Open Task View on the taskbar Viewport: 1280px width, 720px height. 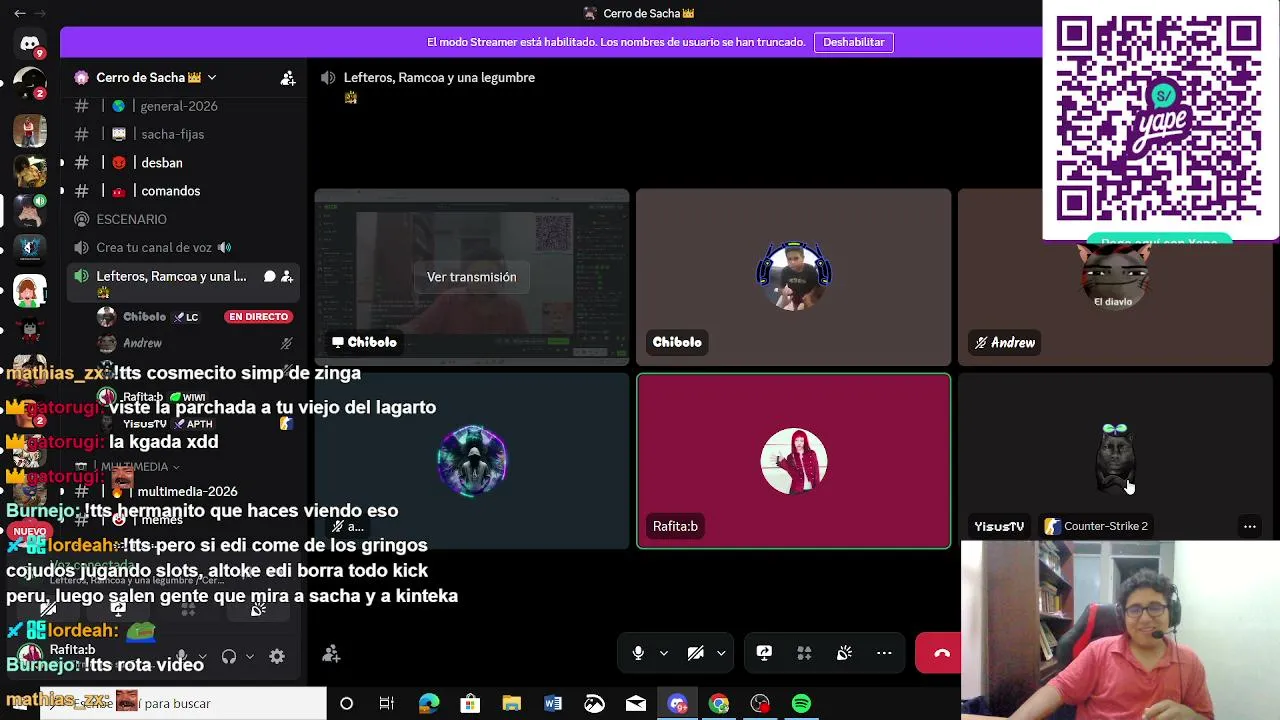tap(387, 704)
